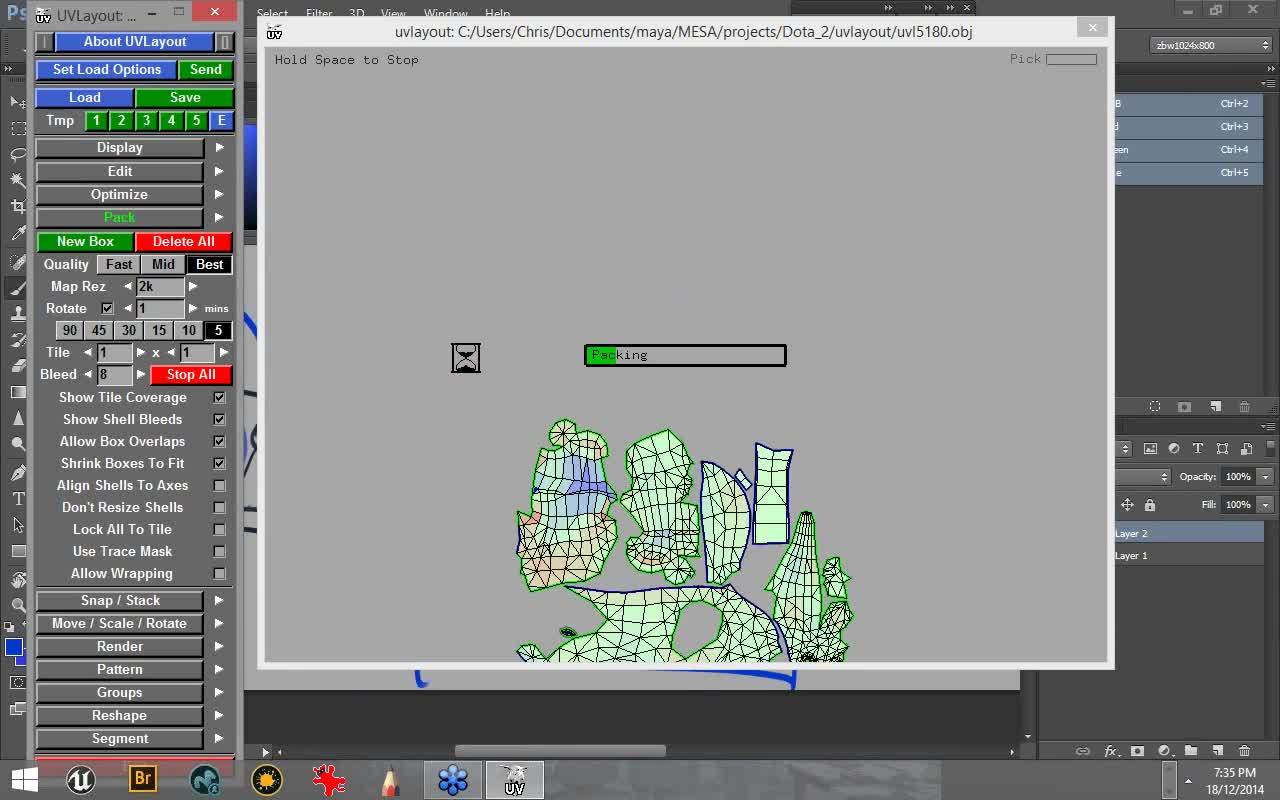Create a new group folder icon

(x=1191, y=751)
